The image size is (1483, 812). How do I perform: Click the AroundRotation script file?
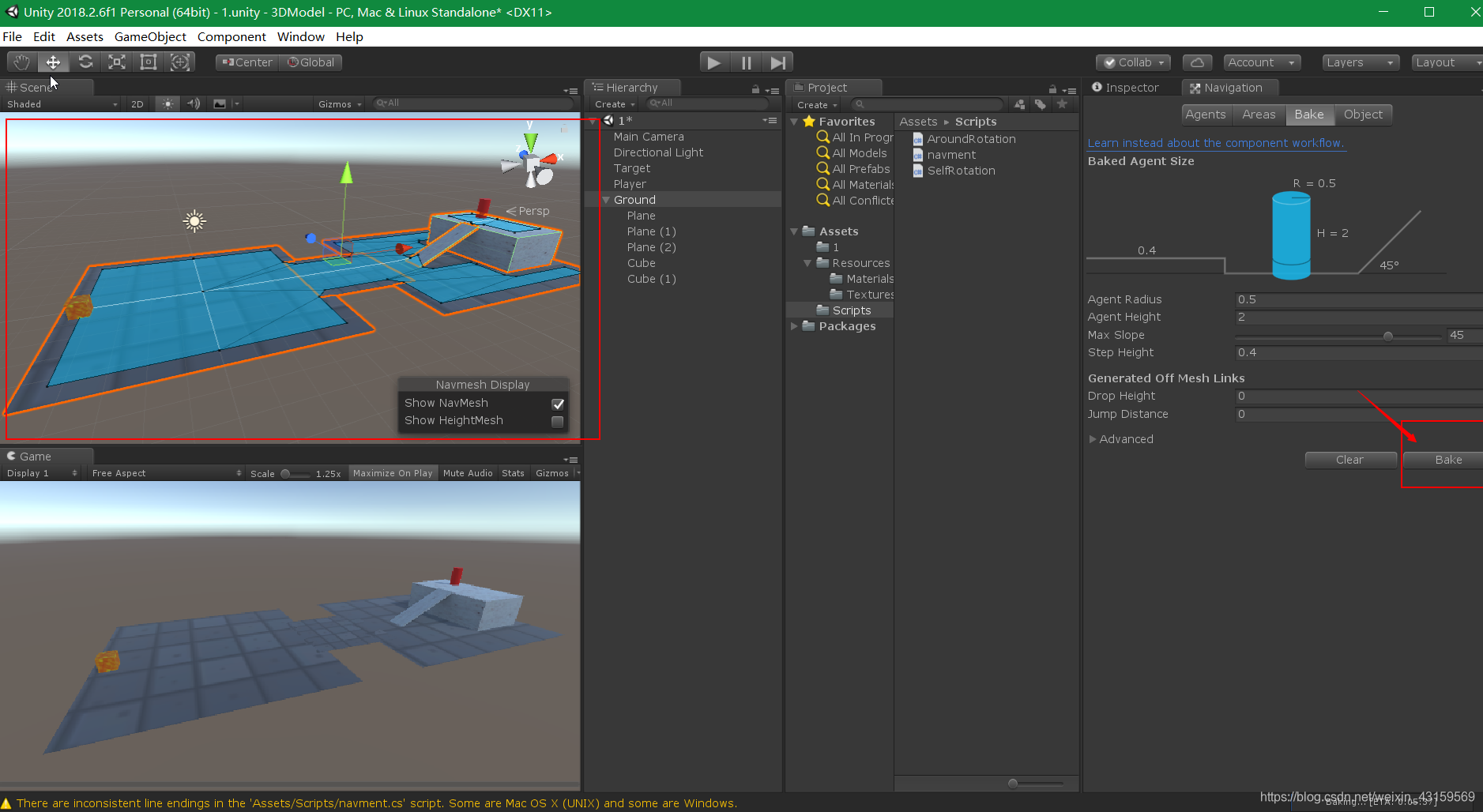pos(971,139)
